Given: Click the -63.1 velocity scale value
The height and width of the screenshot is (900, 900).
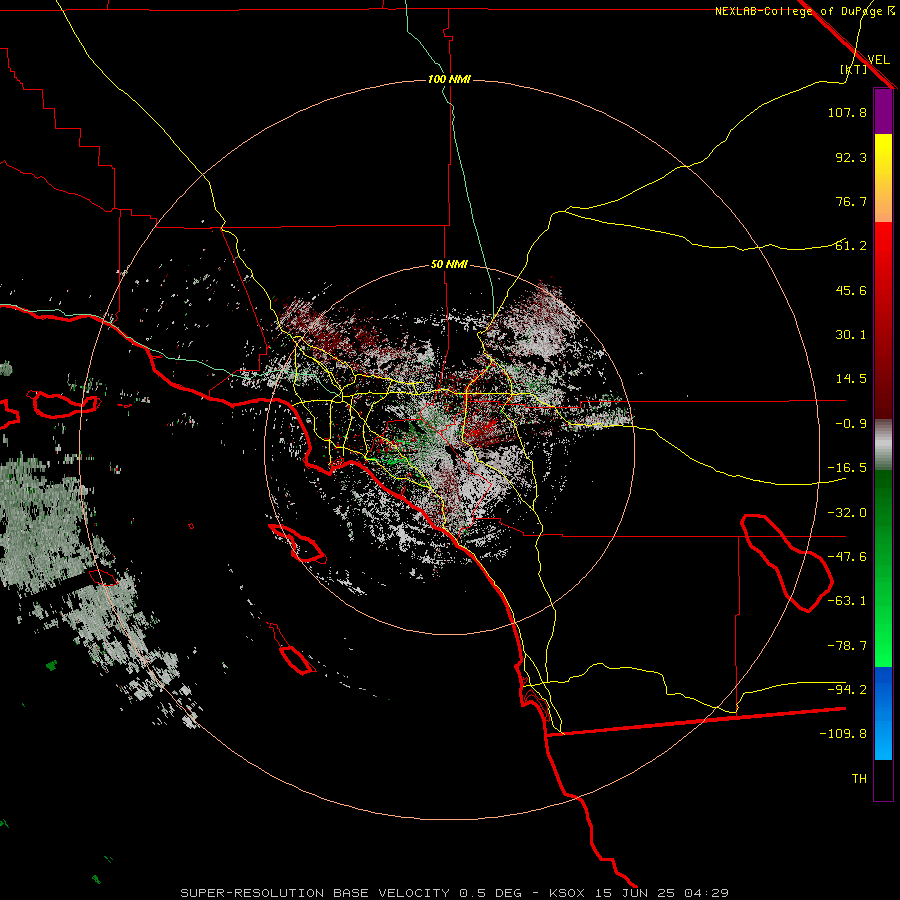Looking at the screenshot, I should coord(847,601).
